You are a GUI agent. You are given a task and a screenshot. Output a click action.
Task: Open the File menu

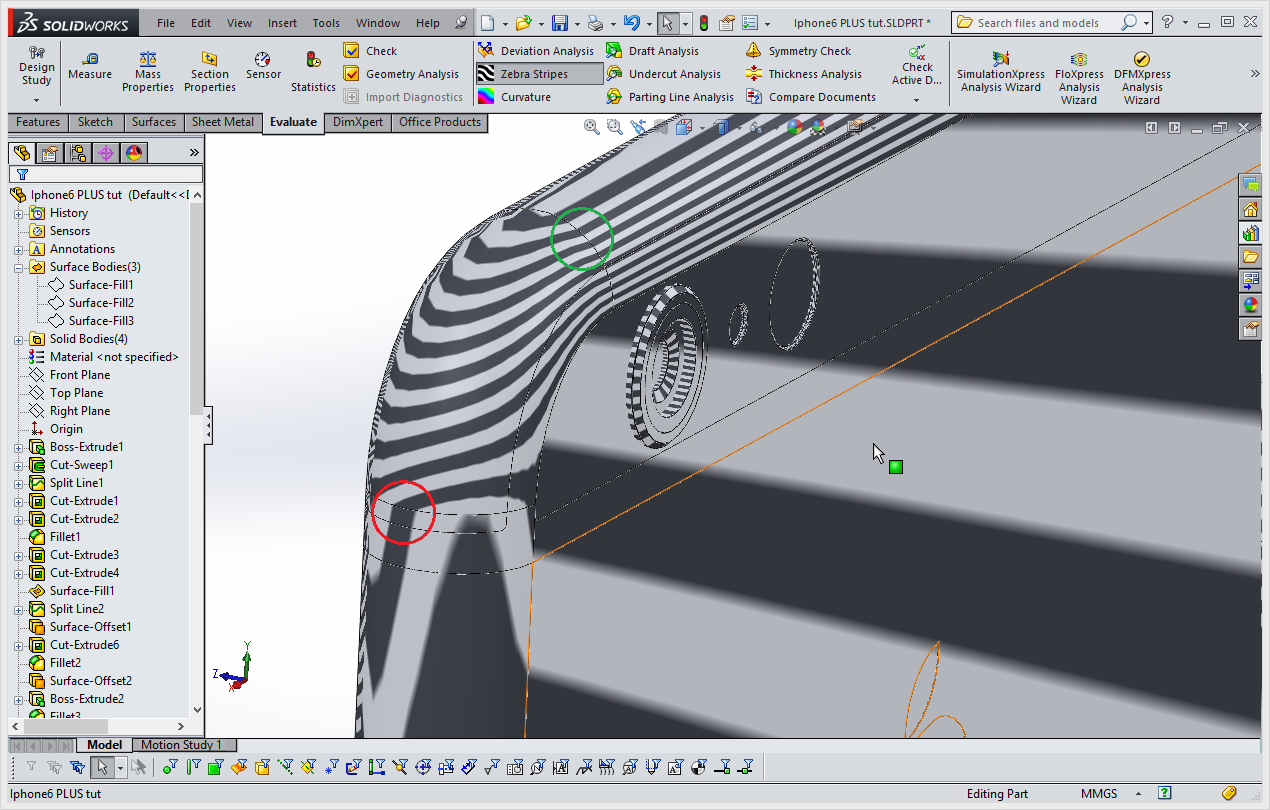tap(166, 23)
